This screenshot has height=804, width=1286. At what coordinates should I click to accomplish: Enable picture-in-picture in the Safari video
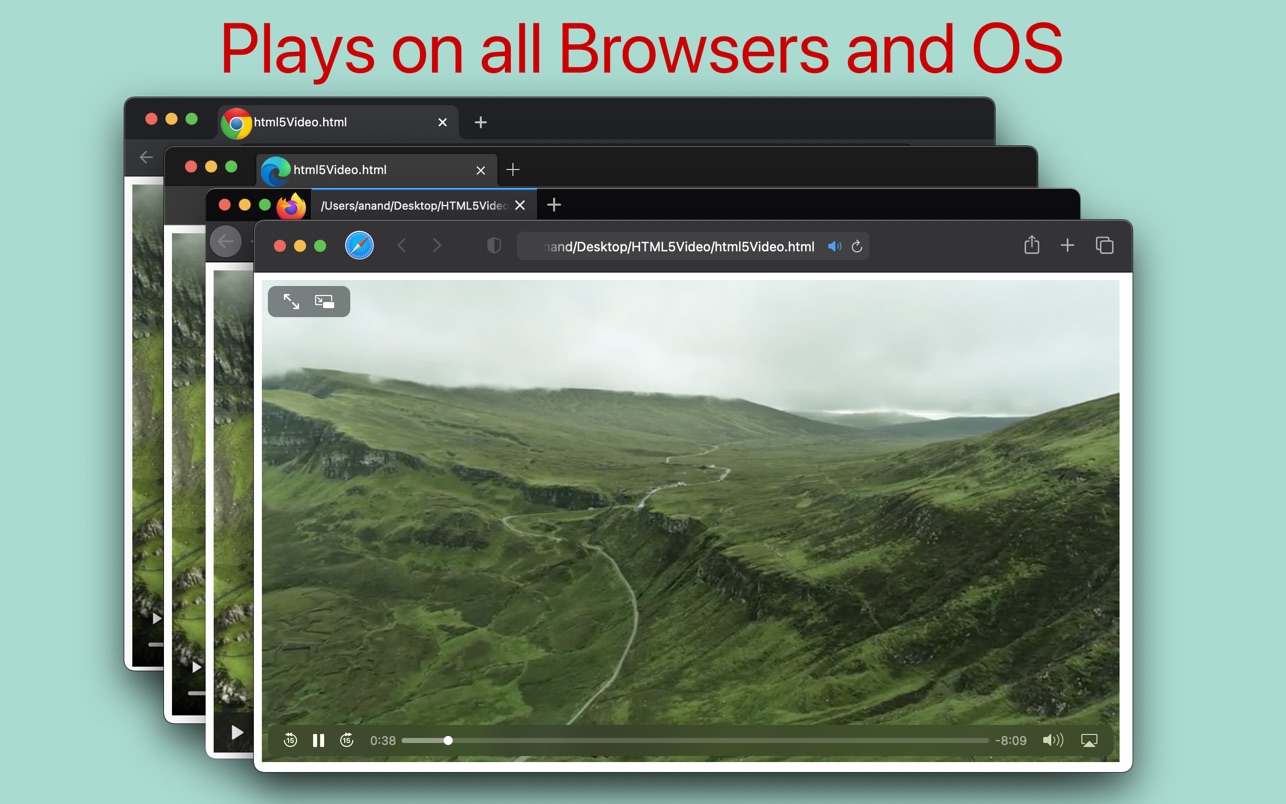tap(325, 301)
